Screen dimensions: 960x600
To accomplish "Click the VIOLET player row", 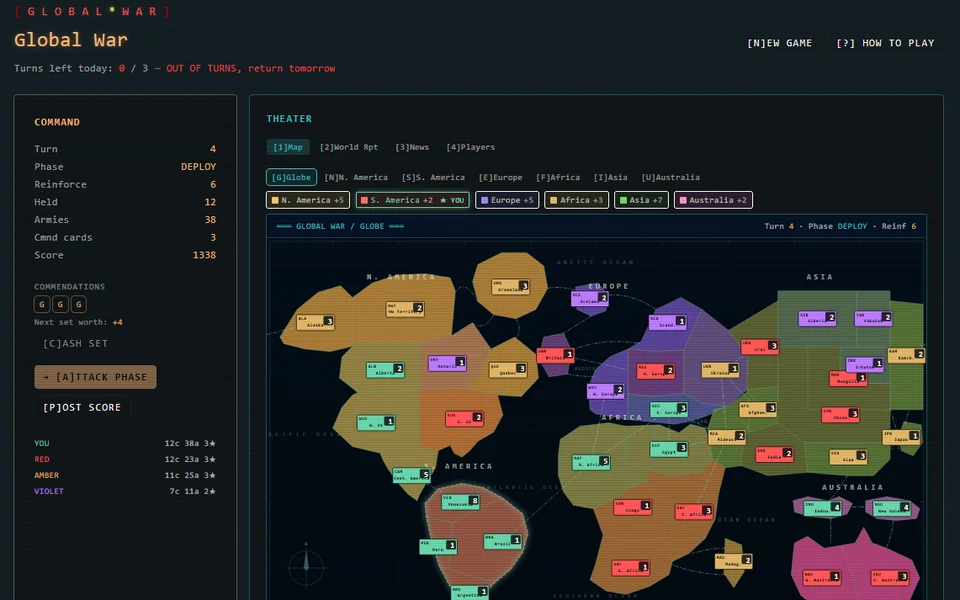I will 125,491.
